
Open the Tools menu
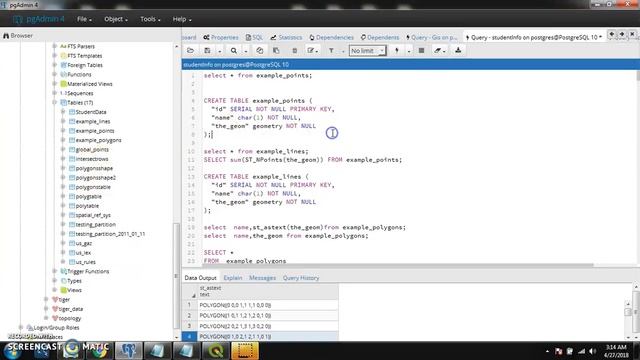[x=150, y=19]
